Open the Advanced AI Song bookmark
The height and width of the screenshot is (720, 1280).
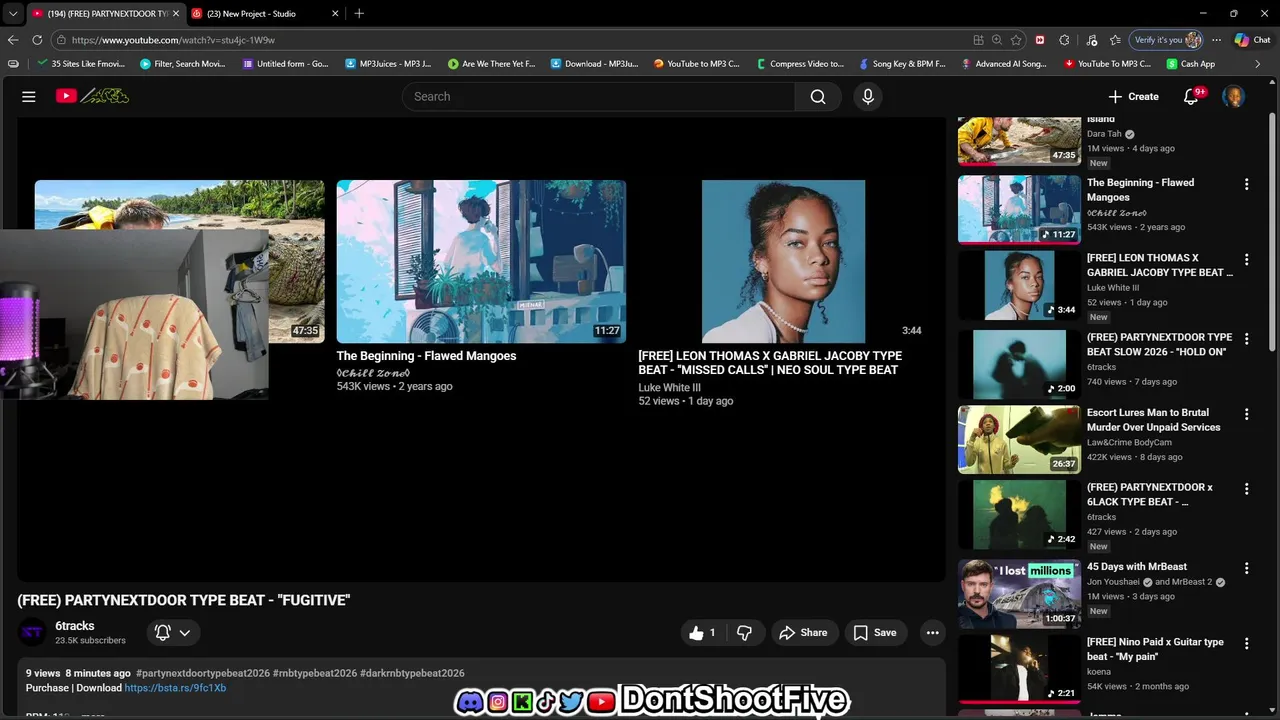(1004, 64)
